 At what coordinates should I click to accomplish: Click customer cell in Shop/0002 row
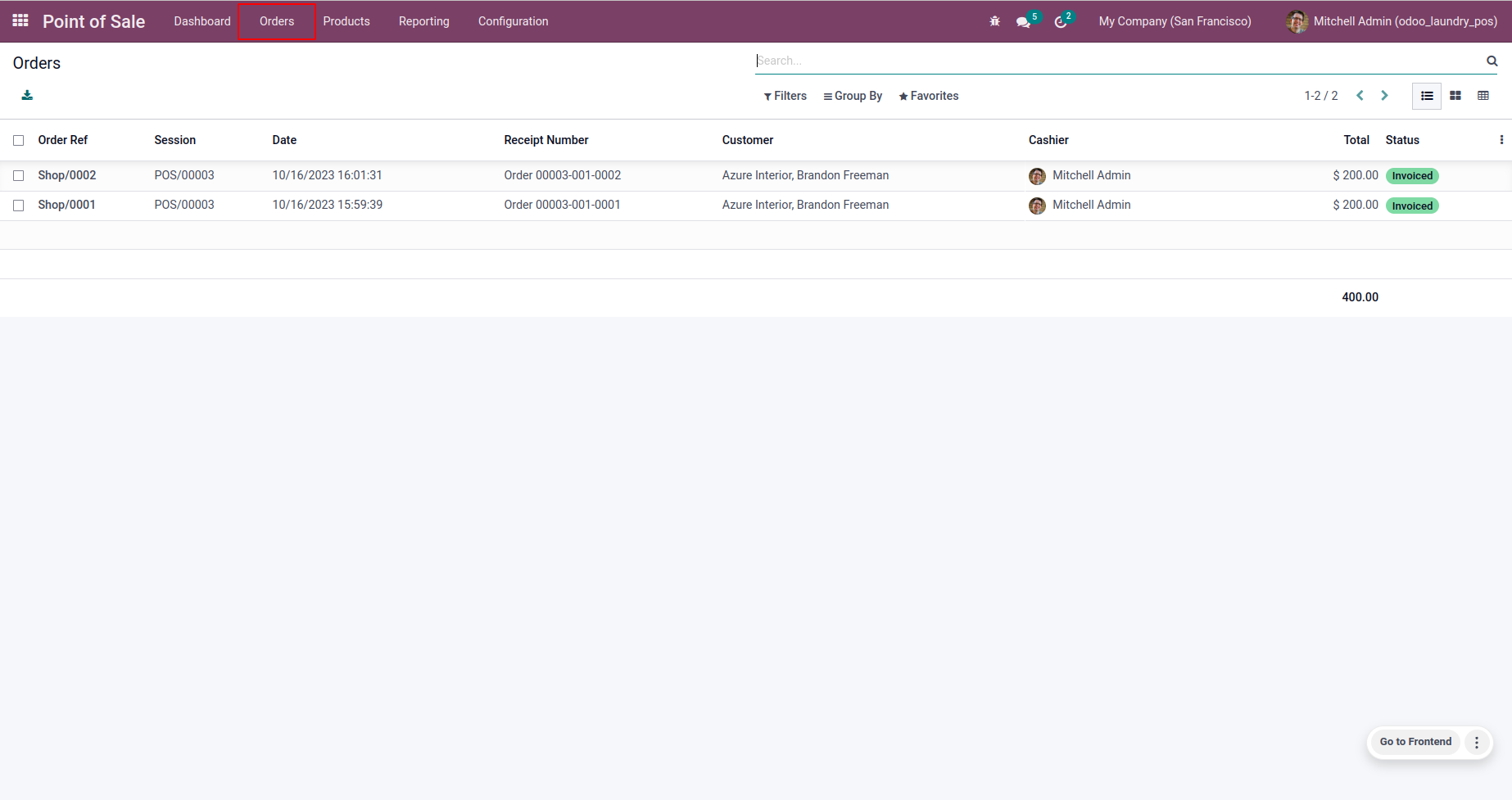click(805, 175)
